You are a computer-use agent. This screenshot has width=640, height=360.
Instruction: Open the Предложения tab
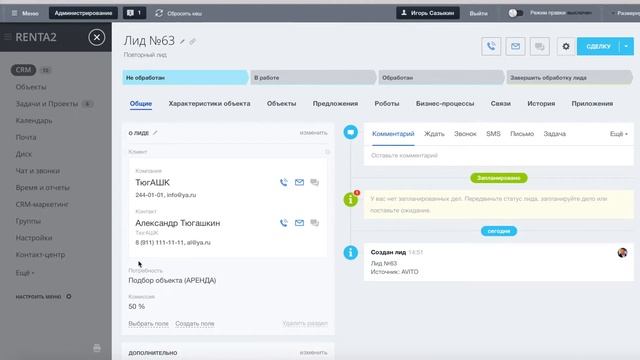tap(335, 104)
